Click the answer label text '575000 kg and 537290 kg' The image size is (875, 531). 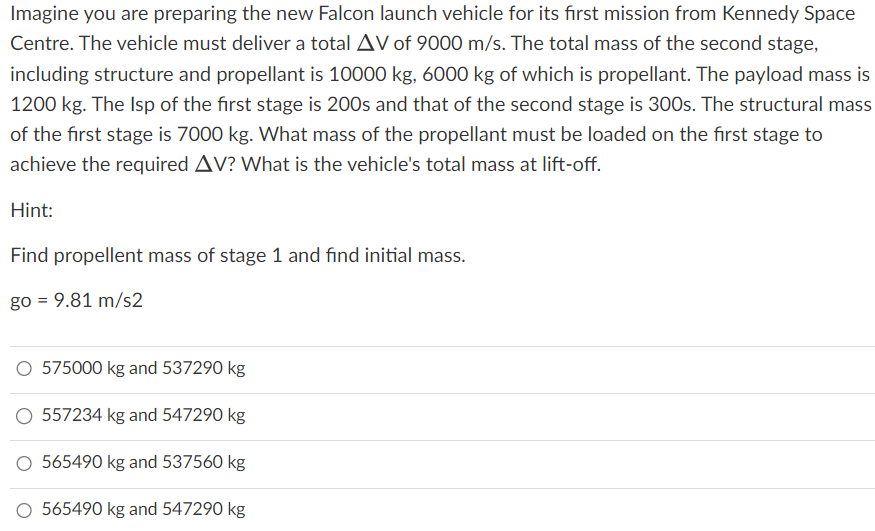click(143, 368)
